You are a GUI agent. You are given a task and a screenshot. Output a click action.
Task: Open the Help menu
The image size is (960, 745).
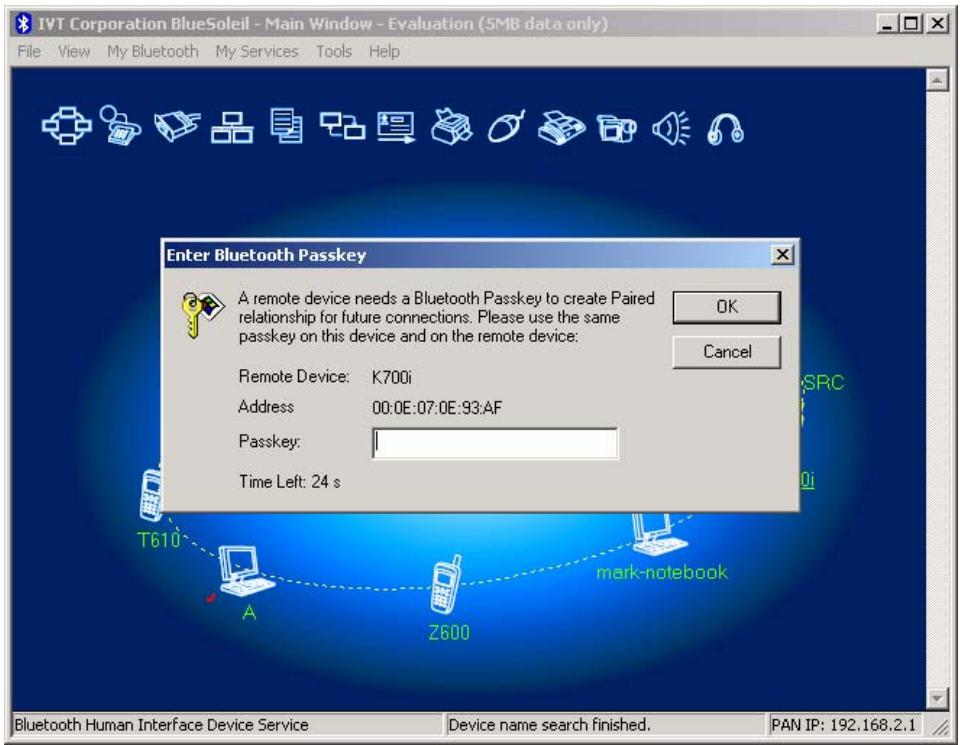click(x=384, y=51)
